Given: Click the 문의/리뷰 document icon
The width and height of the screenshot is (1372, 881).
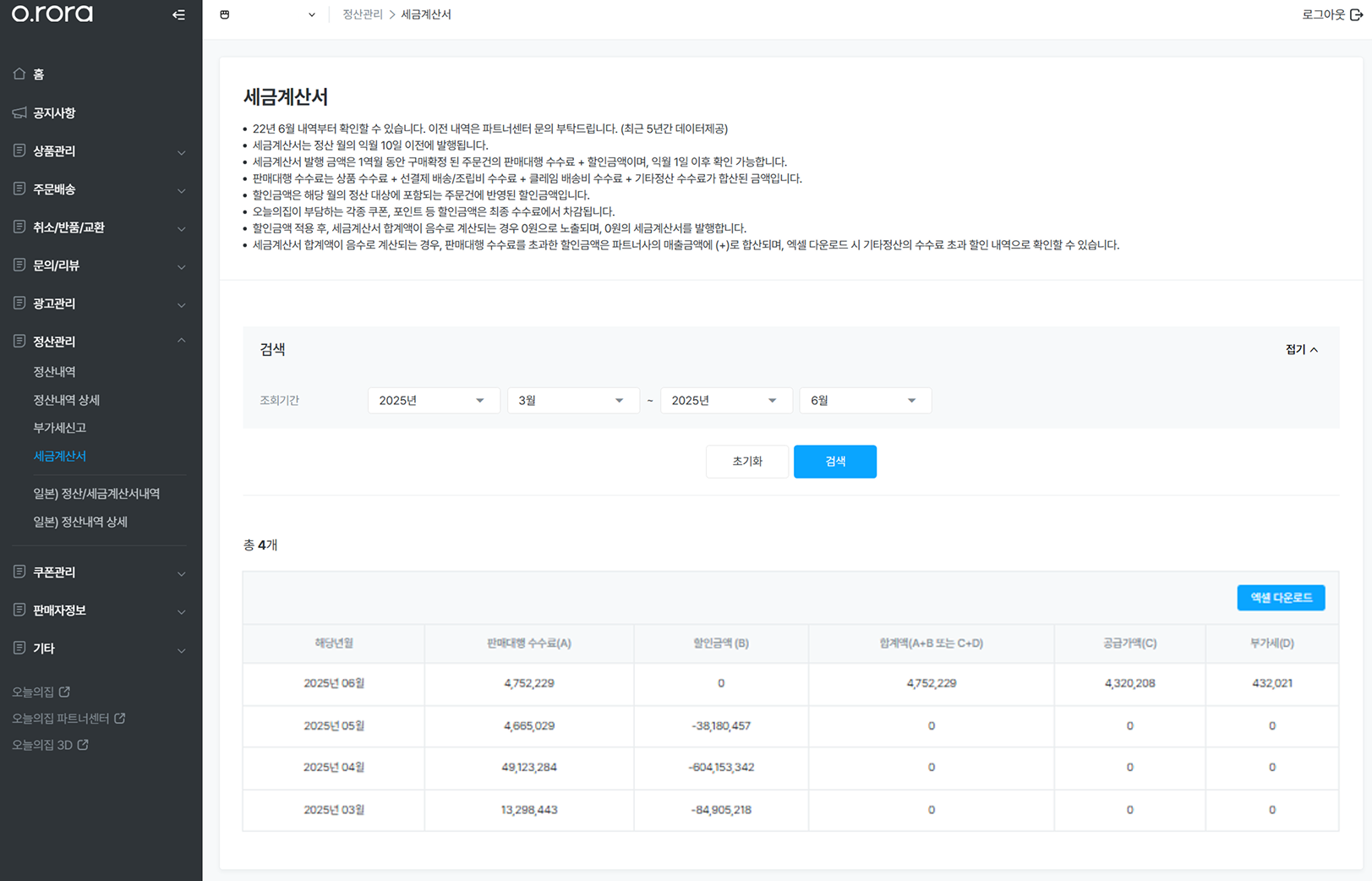Looking at the screenshot, I should (19, 265).
